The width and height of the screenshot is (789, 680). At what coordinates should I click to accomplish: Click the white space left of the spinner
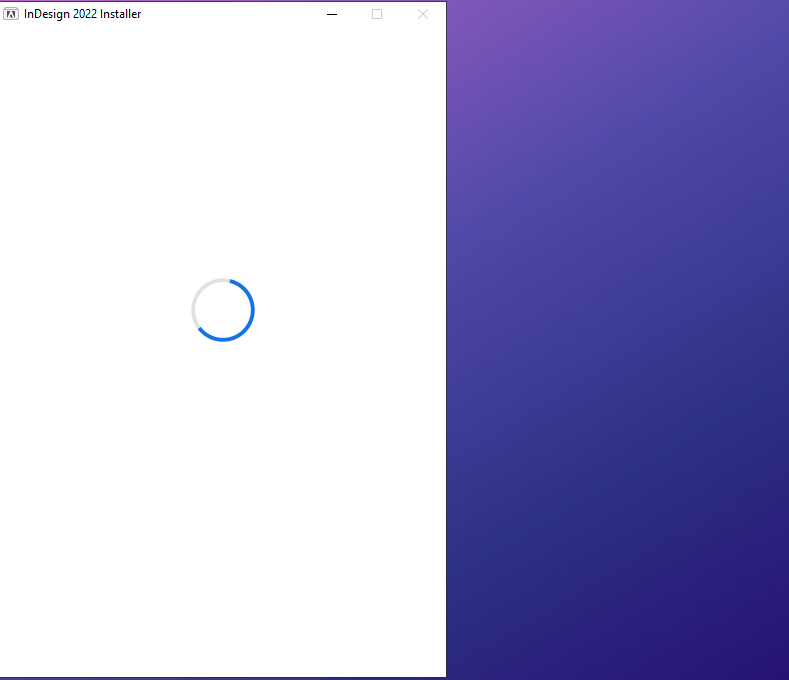pyautogui.click(x=90, y=310)
